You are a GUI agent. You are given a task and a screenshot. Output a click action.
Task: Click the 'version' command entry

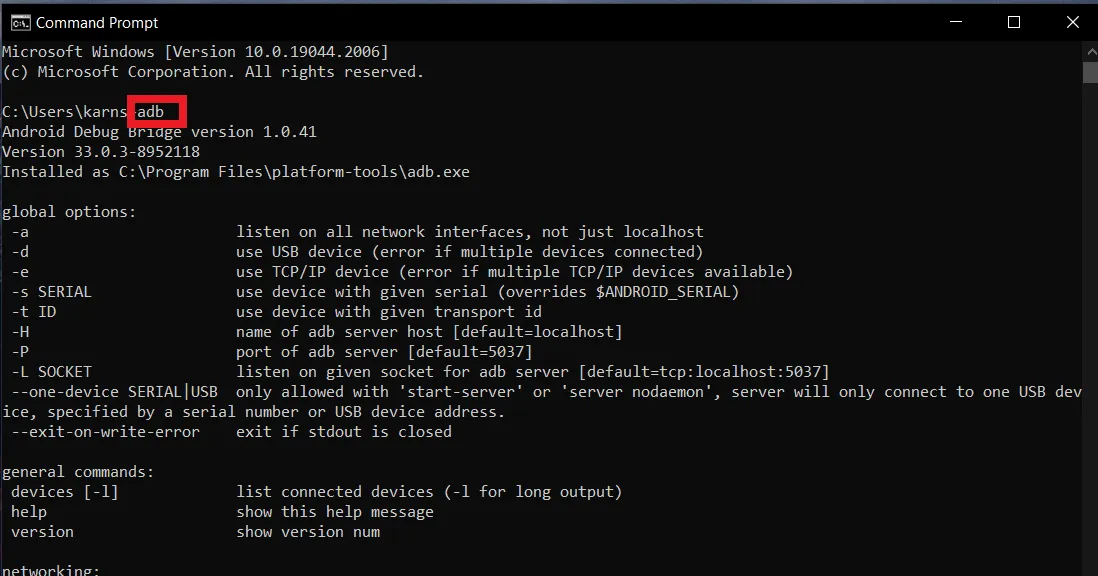[x=42, y=532]
